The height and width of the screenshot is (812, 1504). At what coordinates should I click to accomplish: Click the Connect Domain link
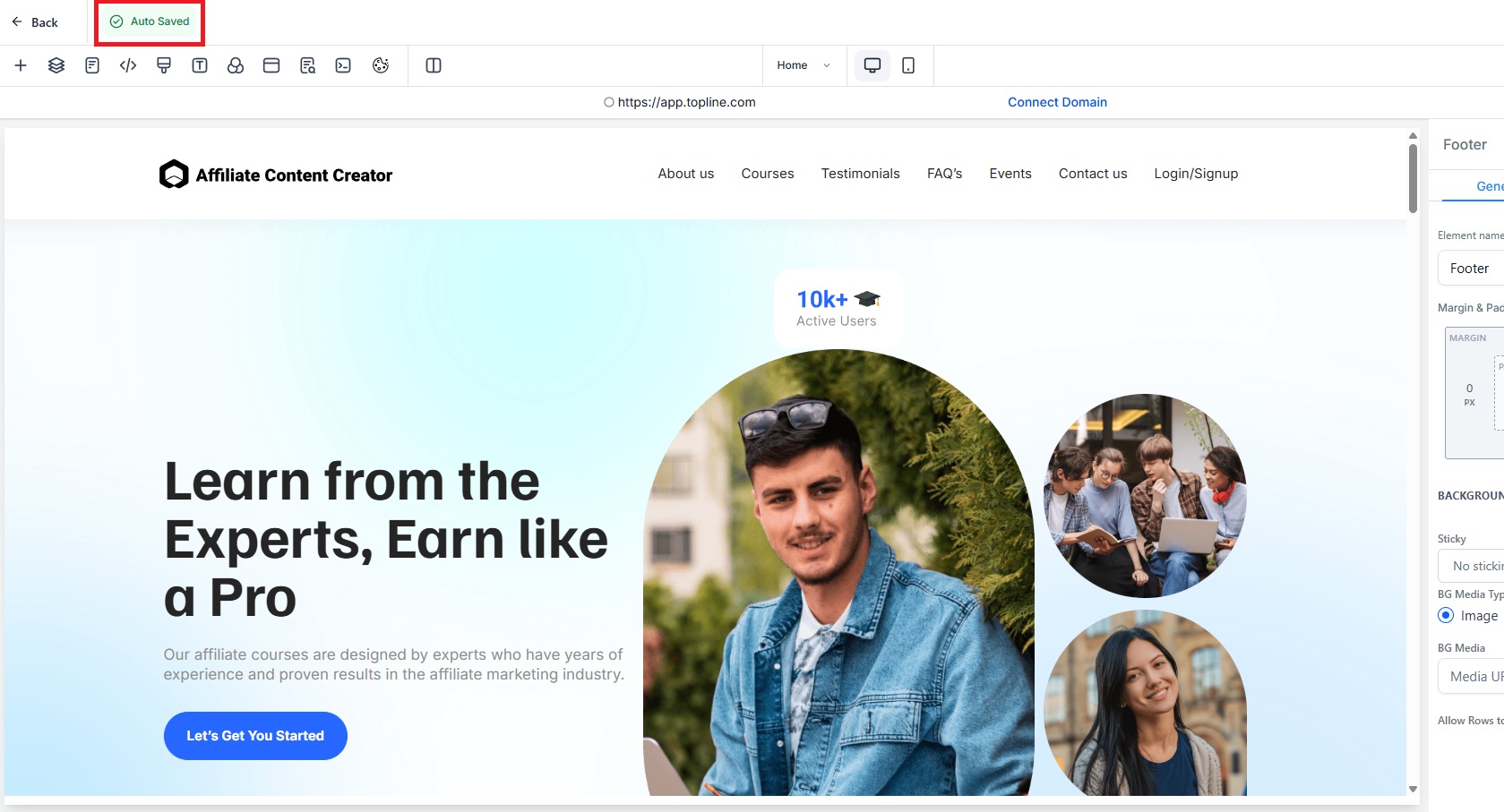(1057, 102)
